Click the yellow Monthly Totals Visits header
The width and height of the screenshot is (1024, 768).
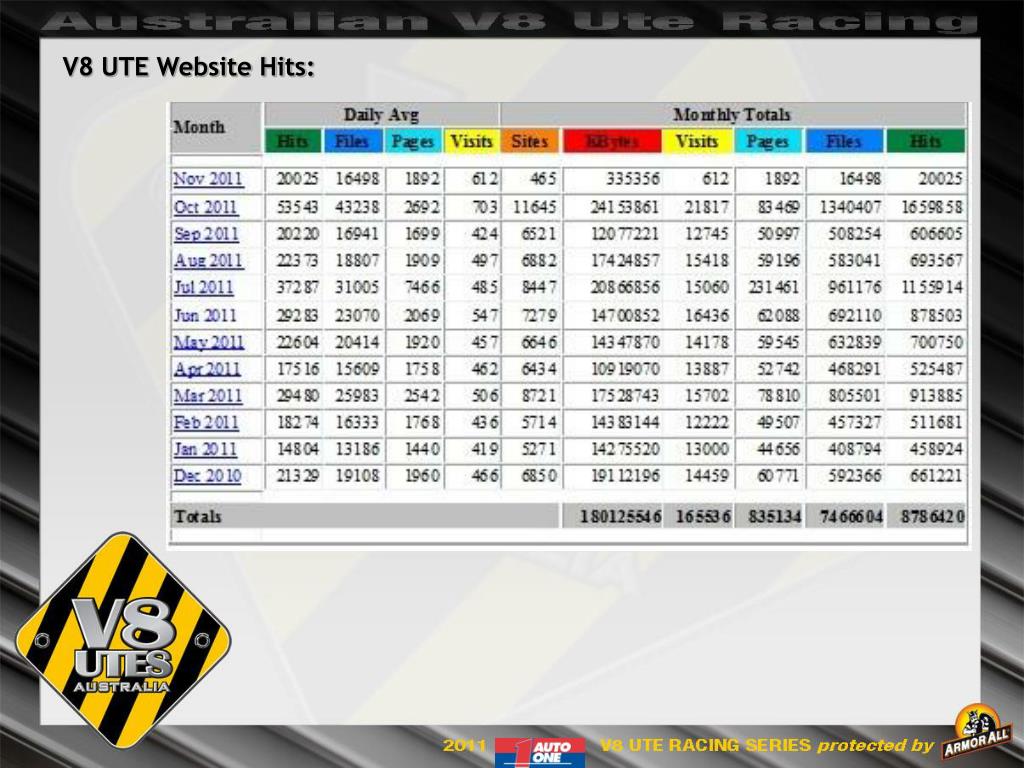tap(697, 141)
